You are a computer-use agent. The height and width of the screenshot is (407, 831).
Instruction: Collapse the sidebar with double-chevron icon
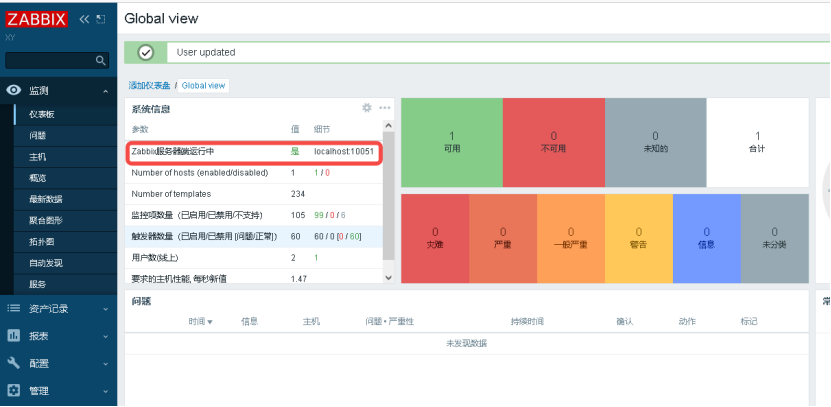84,19
